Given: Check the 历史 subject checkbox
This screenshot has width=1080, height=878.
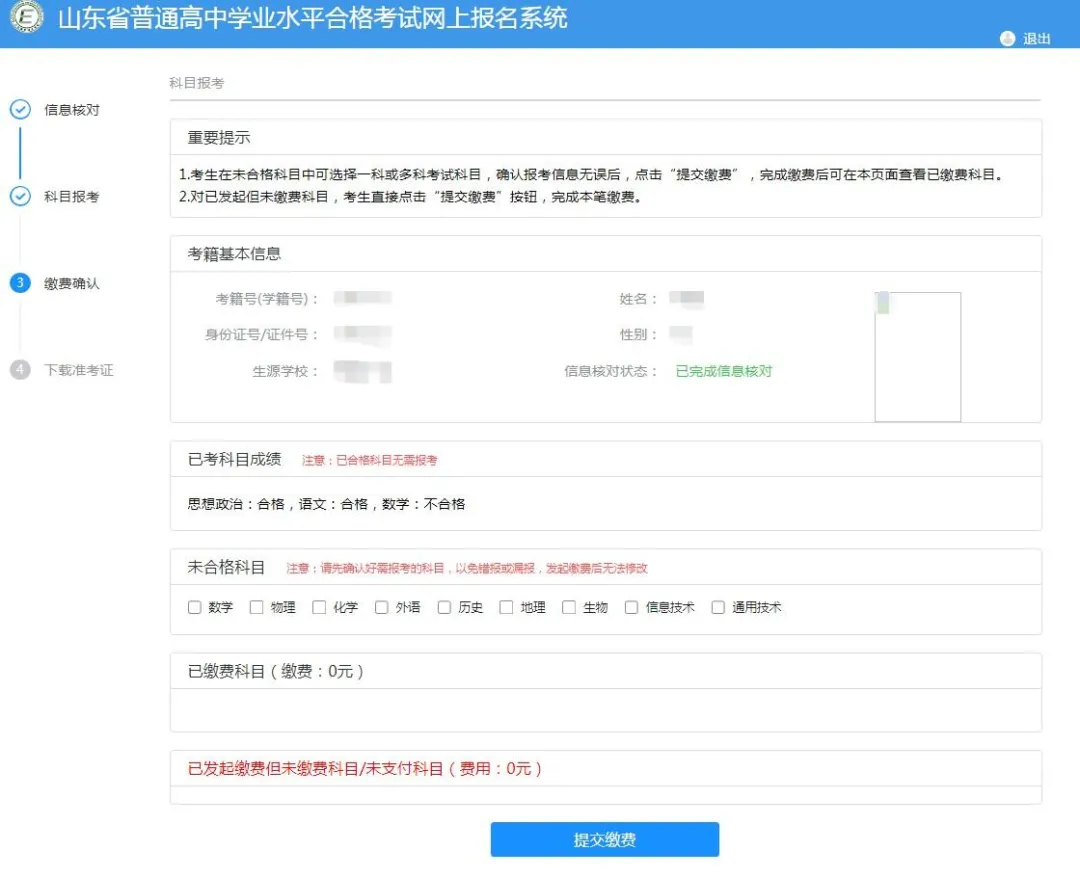Looking at the screenshot, I should [x=444, y=607].
